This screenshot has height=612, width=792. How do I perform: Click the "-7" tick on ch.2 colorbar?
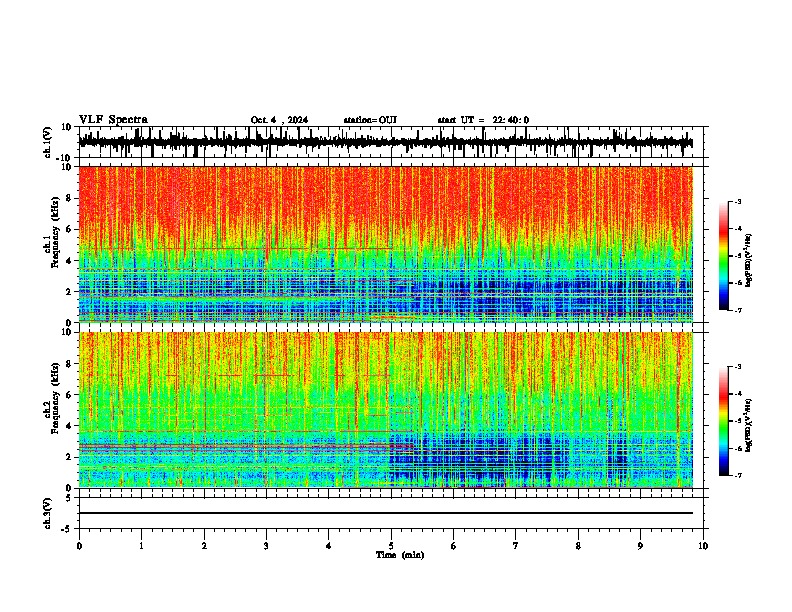click(x=738, y=475)
